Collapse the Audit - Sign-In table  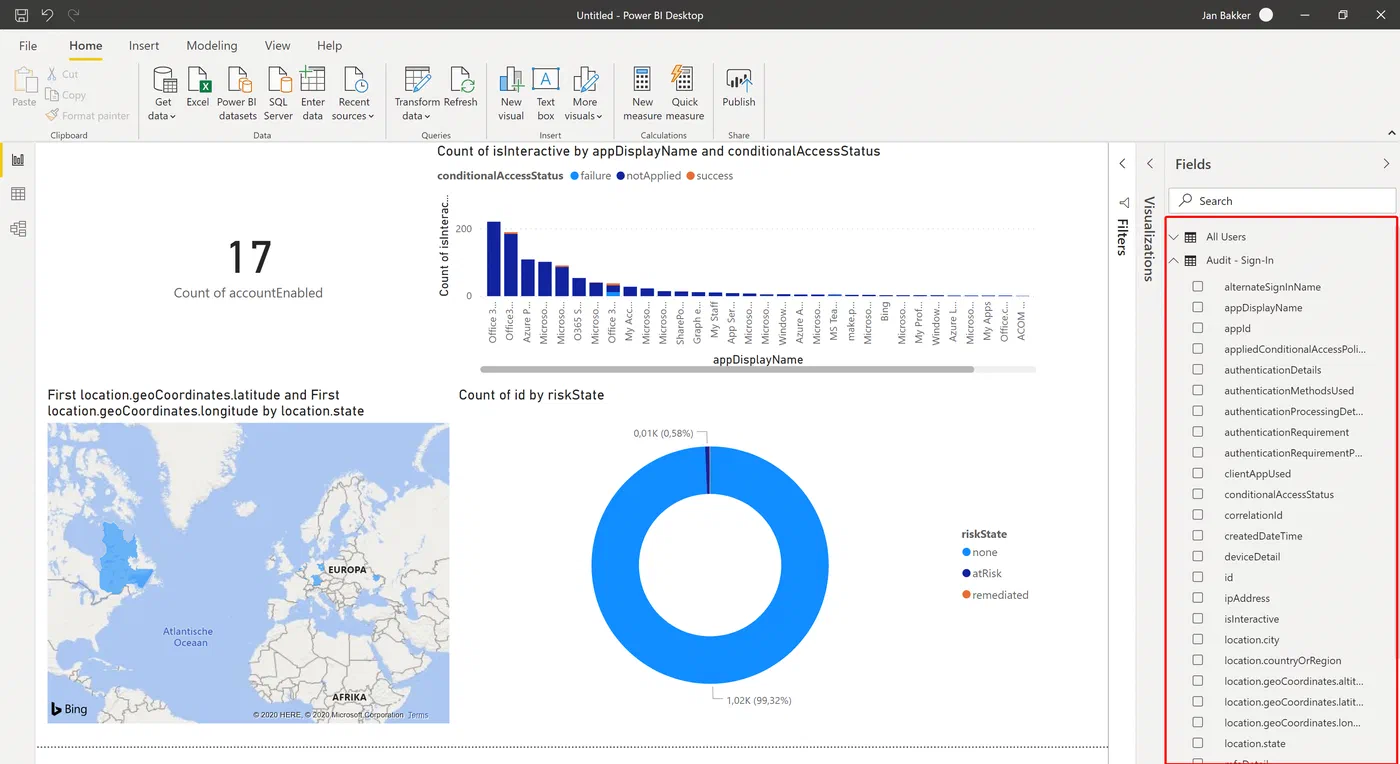click(1174, 260)
